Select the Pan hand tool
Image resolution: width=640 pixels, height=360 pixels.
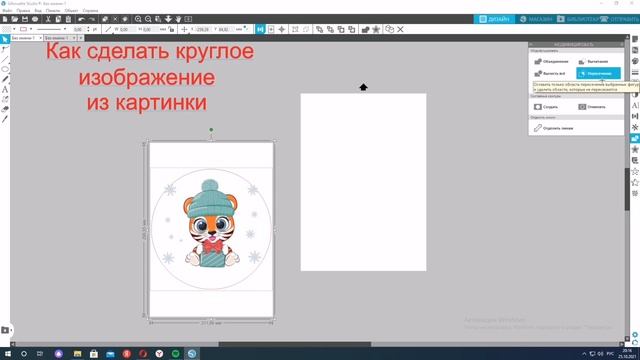pos(178,19)
